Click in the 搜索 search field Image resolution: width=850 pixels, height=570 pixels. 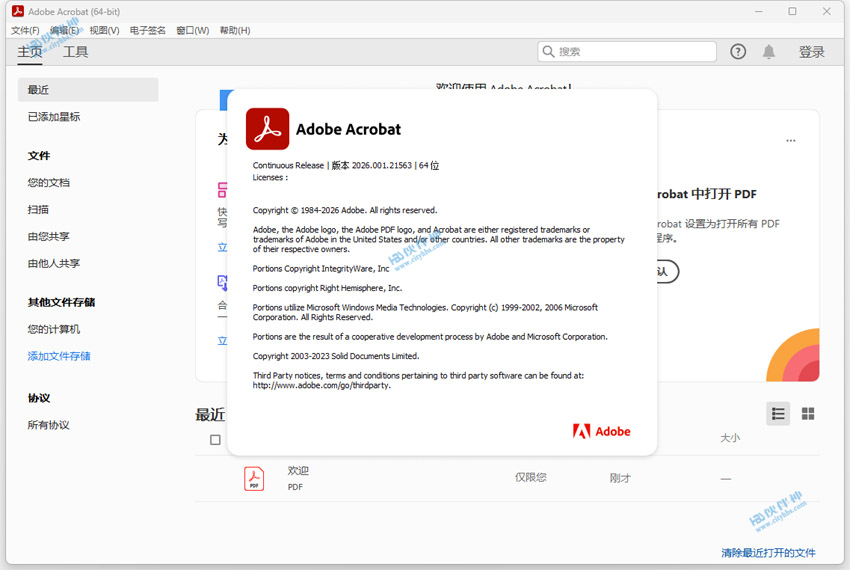tap(627, 52)
